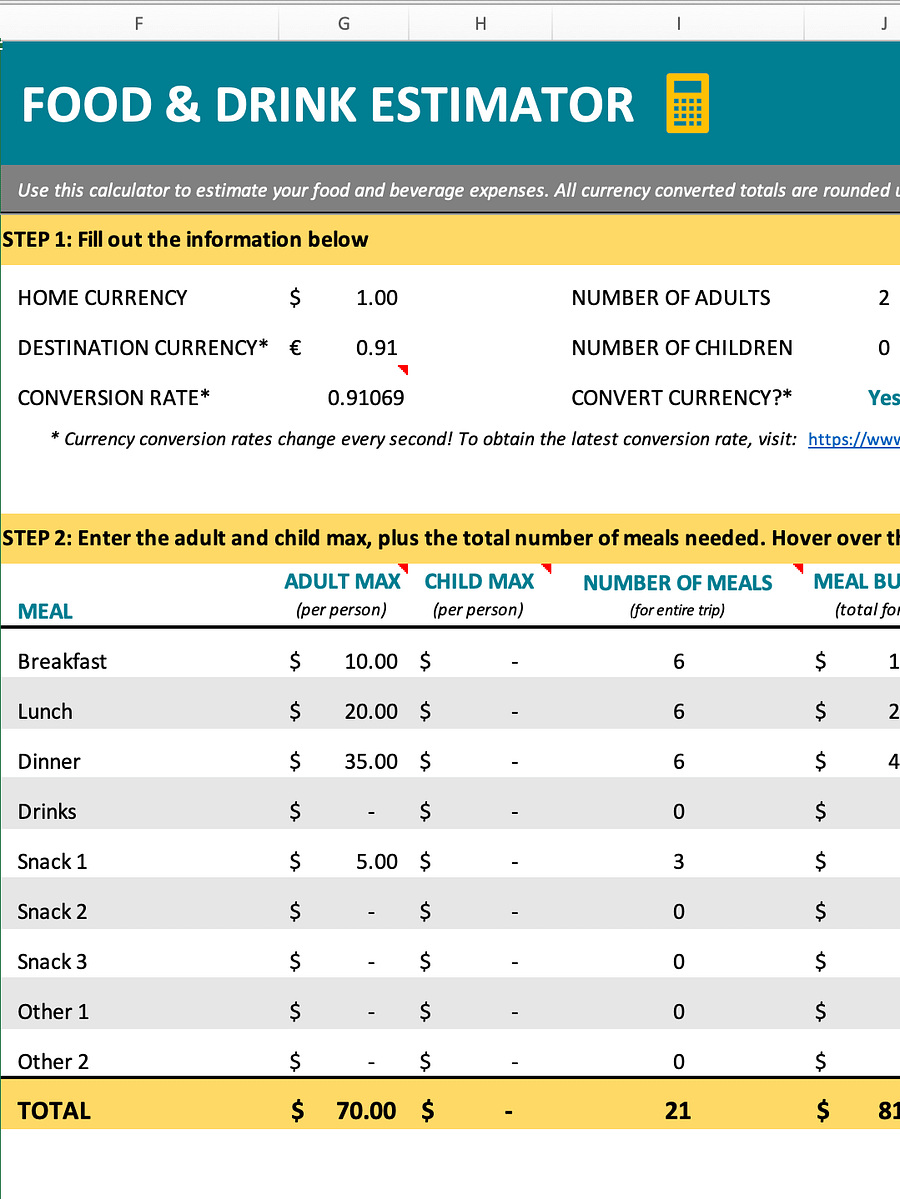Open the currency conversion website link
900x1199 pixels.
(x=853, y=439)
